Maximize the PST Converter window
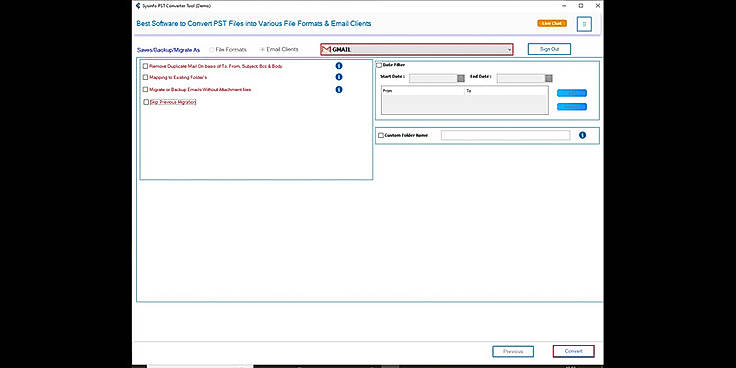This screenshot has width=736, height=368. [x=581, y=6]
